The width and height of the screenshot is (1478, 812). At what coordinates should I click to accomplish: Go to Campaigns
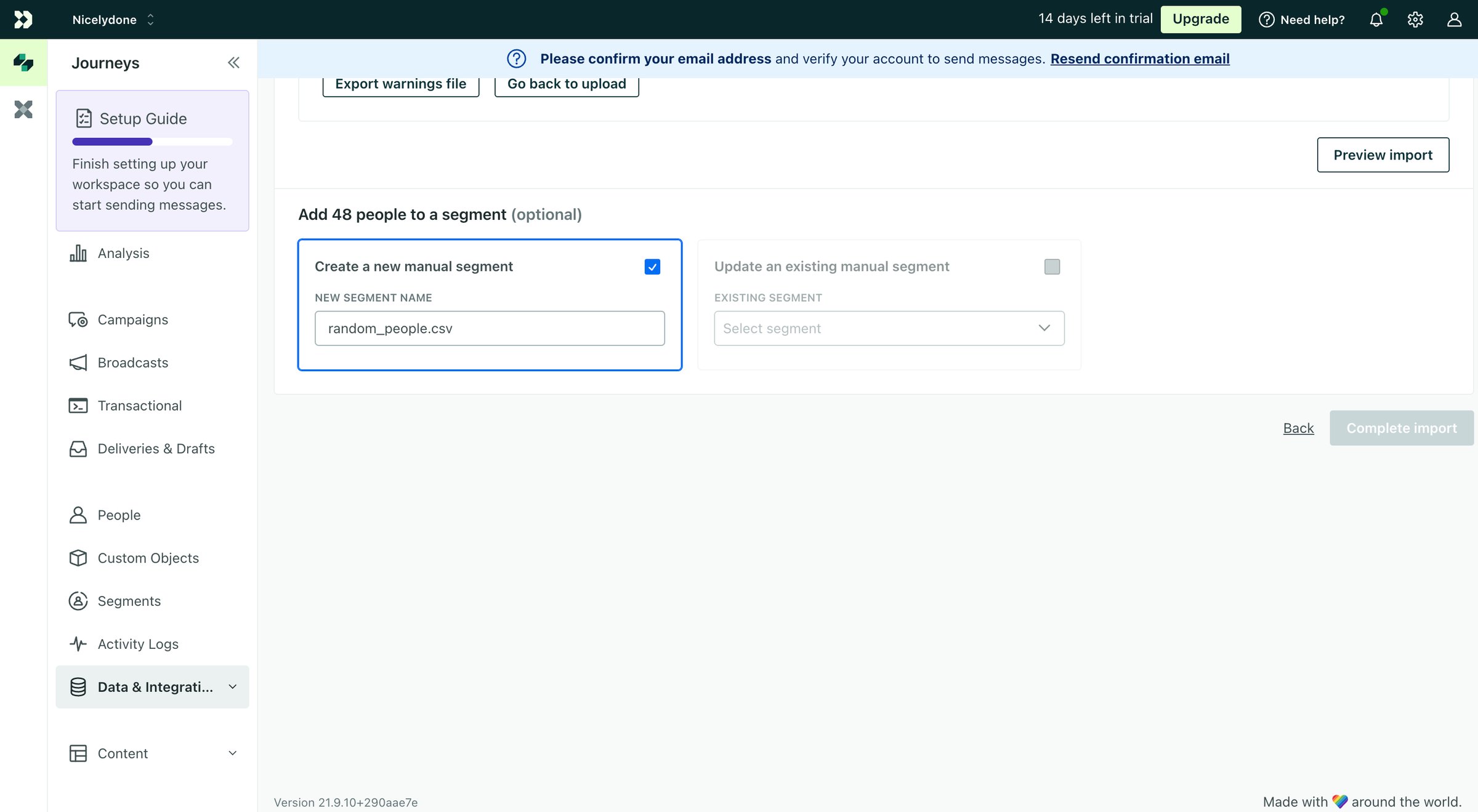coord(133,320)
